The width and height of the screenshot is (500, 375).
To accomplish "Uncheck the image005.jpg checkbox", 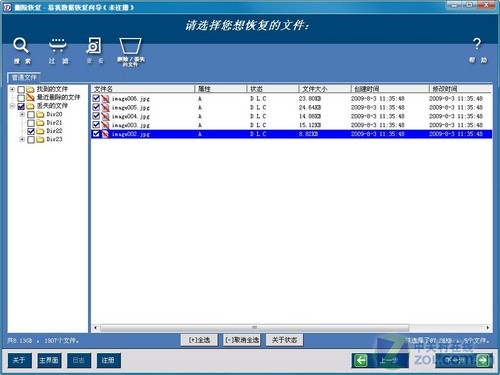I will coord(96,107).
